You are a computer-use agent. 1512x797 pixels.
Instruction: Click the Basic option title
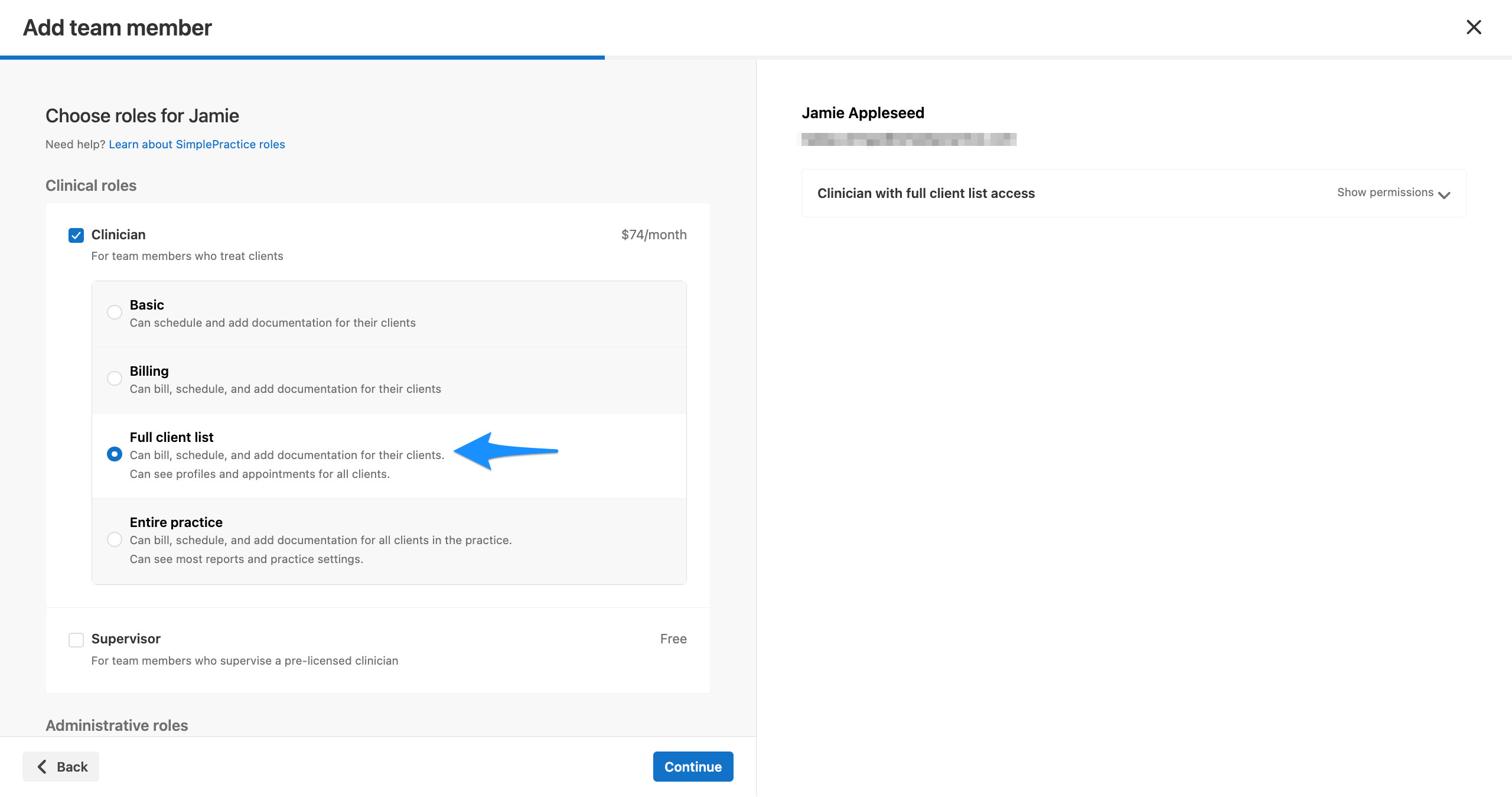[147, 305]
